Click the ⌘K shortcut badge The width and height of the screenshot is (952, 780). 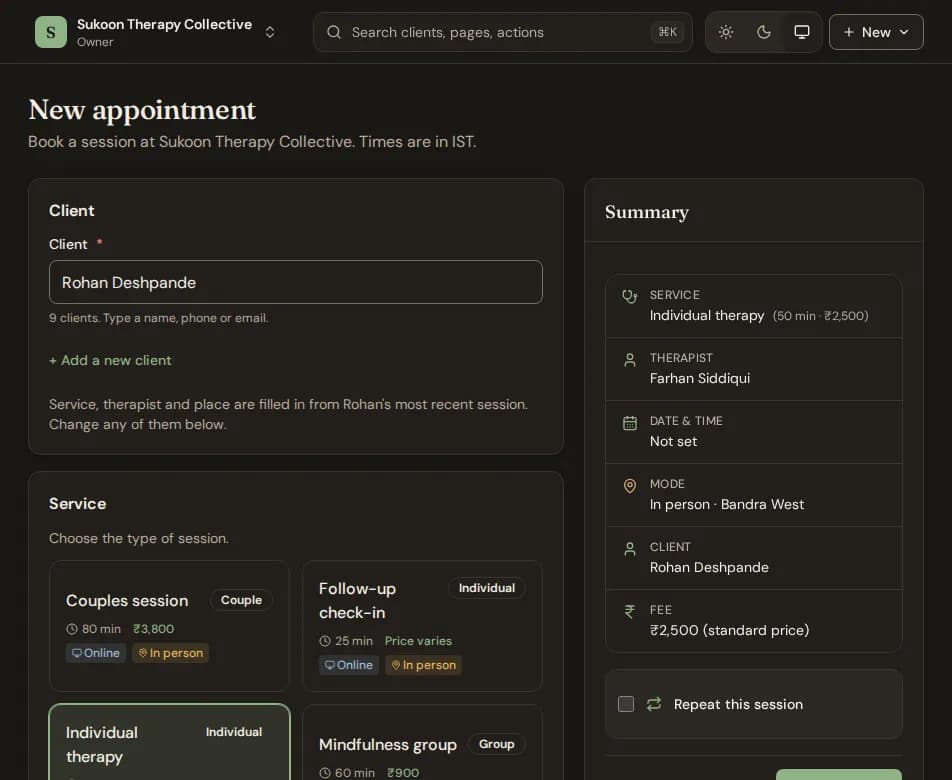coord(667,32)
